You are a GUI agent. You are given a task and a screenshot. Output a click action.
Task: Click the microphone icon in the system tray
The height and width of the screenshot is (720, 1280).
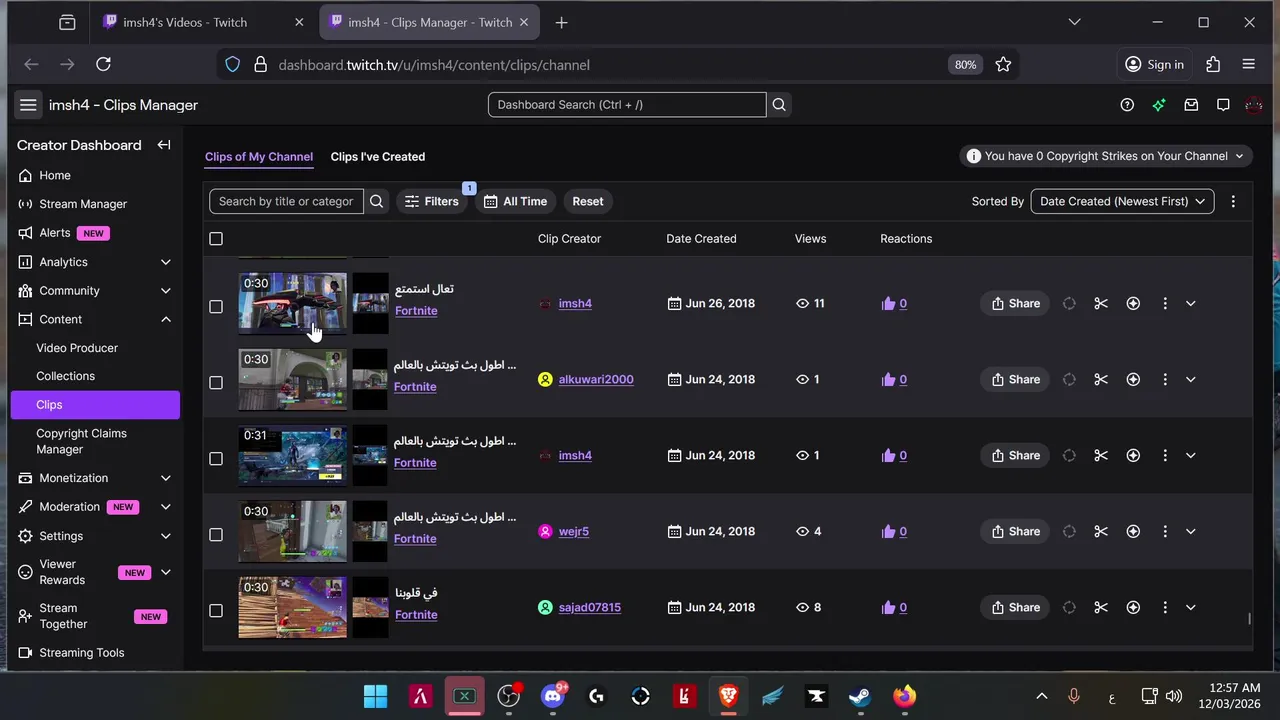click(1073, 696)
